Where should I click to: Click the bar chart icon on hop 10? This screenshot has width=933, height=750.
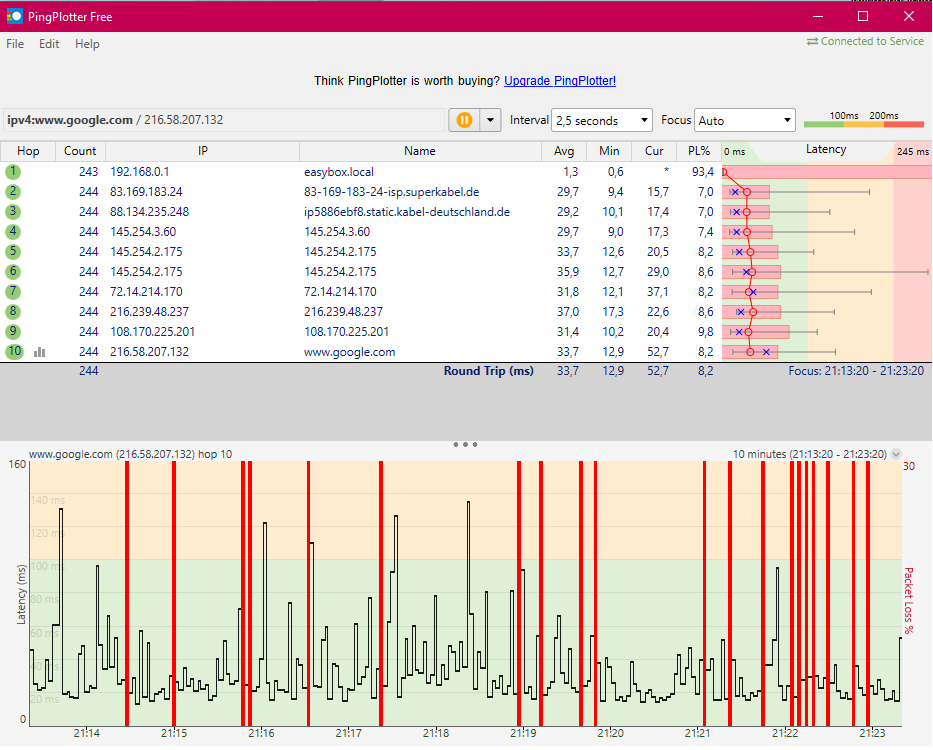point(39,351)
